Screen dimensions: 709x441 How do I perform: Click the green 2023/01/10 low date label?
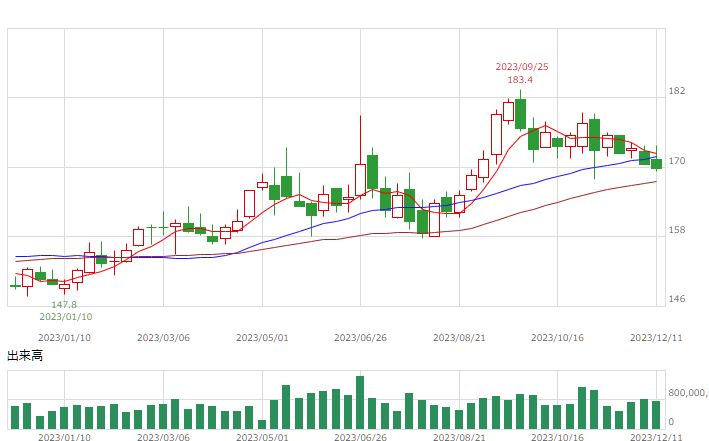pos(66,317)
